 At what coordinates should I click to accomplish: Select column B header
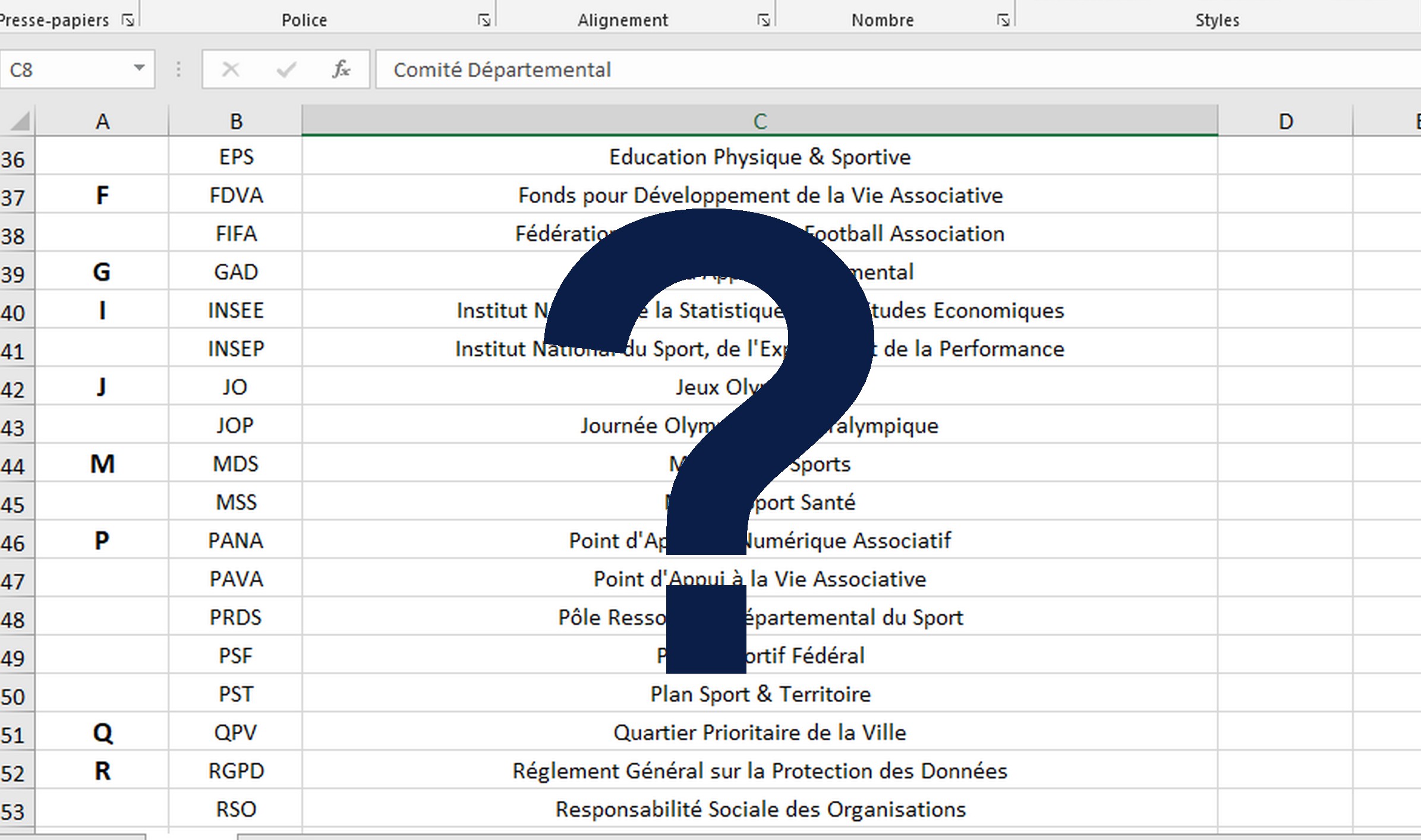click(x=236, y=122)
